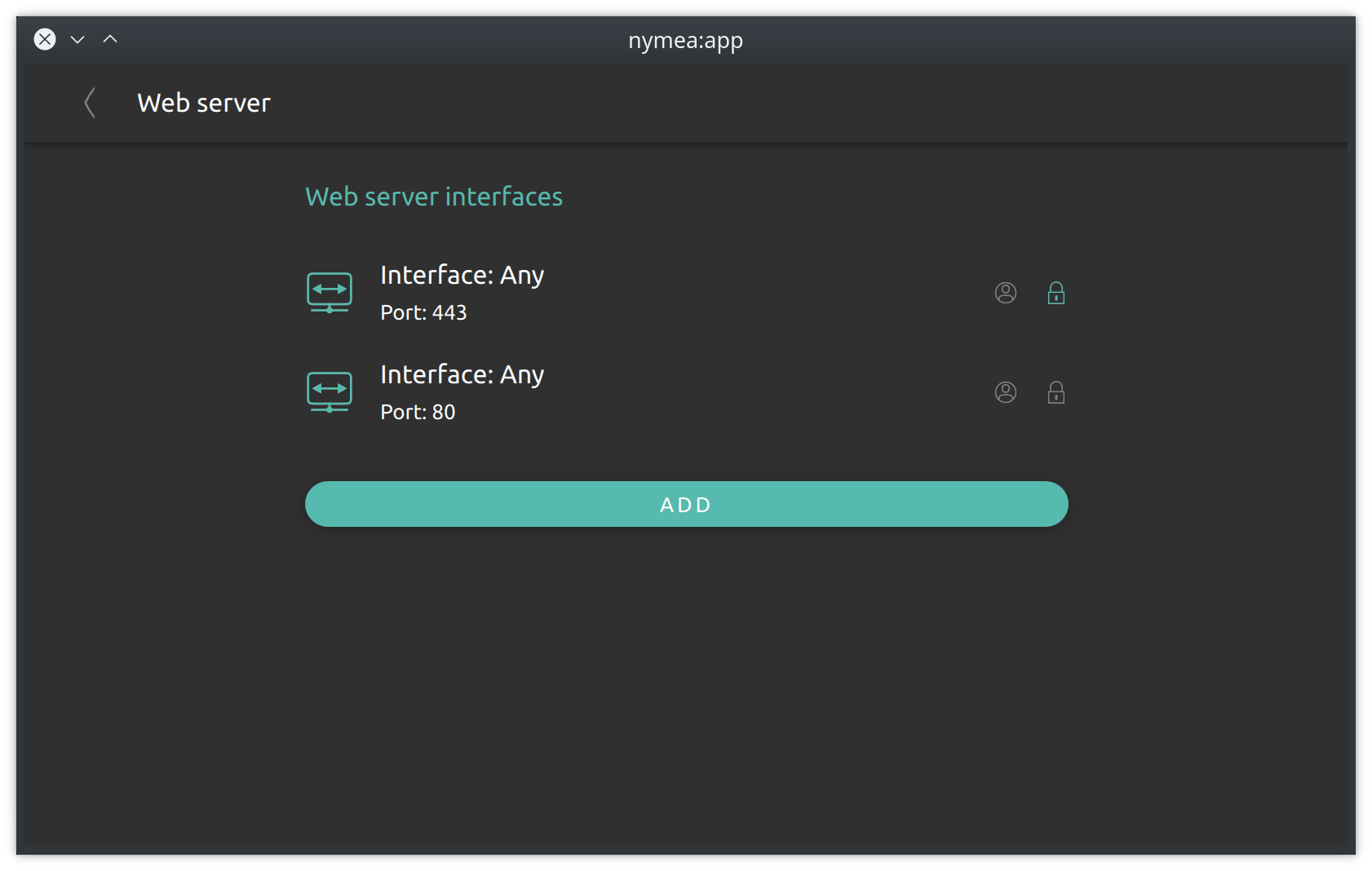Click network interface icon for port 443
The image size is (1372, 871).
[x=330, y=293]
